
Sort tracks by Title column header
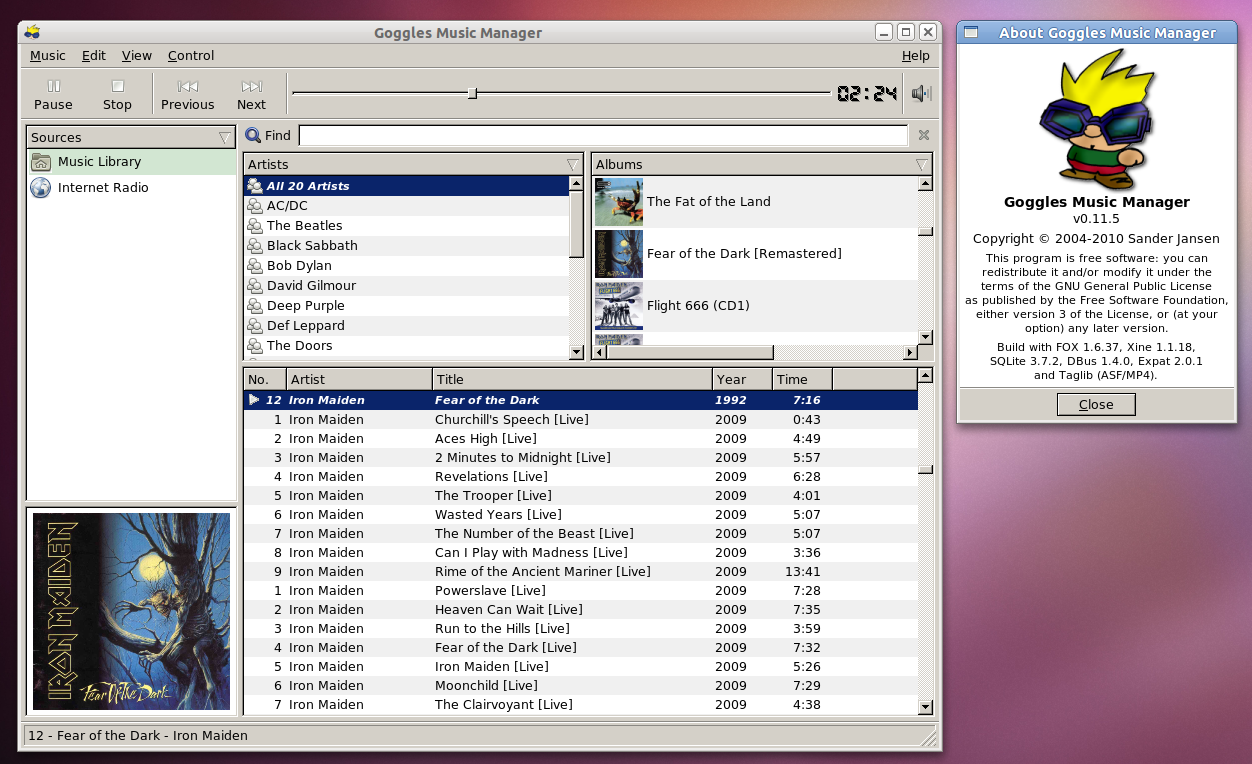[x=572, y=379]
